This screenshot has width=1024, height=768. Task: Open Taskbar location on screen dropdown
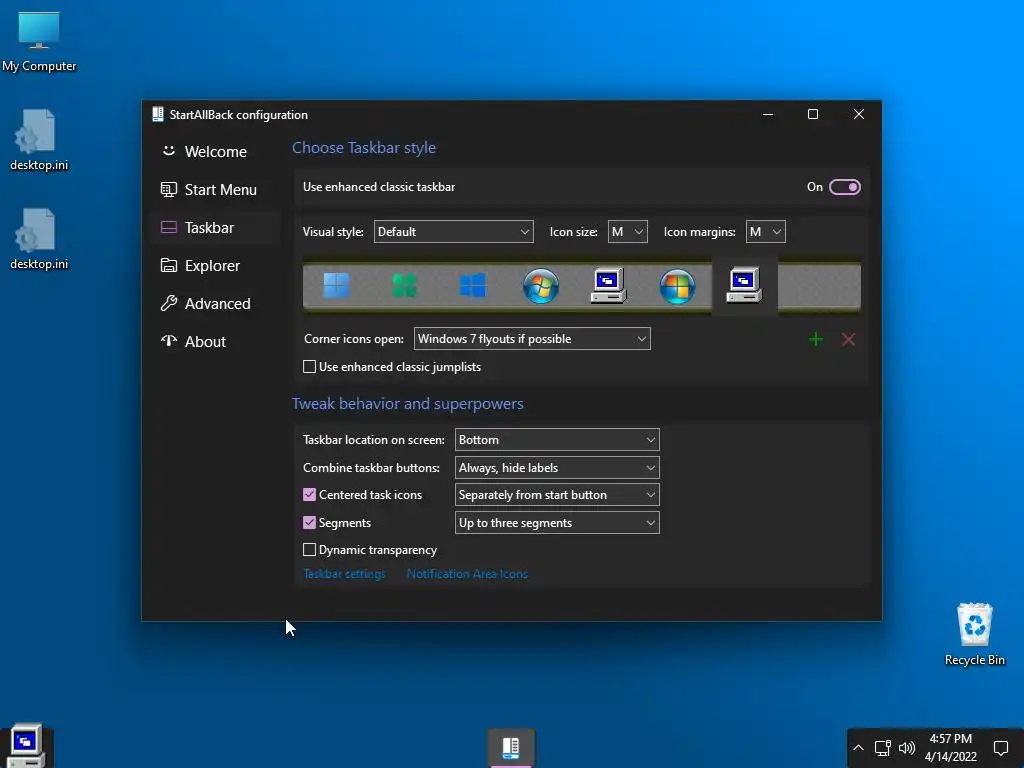click(557, 440)
